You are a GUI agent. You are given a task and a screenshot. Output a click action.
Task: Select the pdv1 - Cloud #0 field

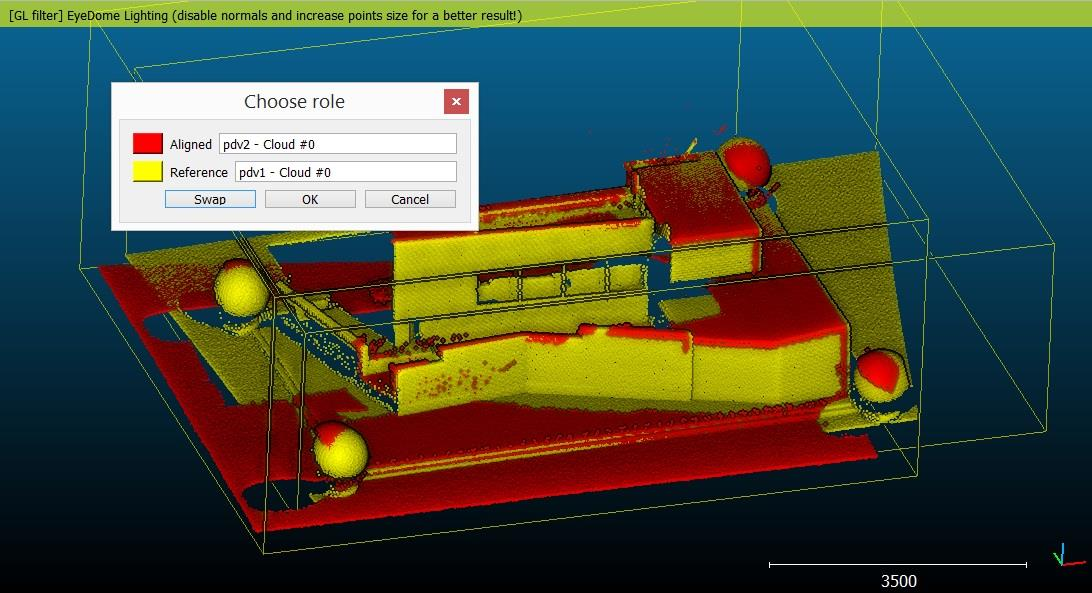pos(345,172)
